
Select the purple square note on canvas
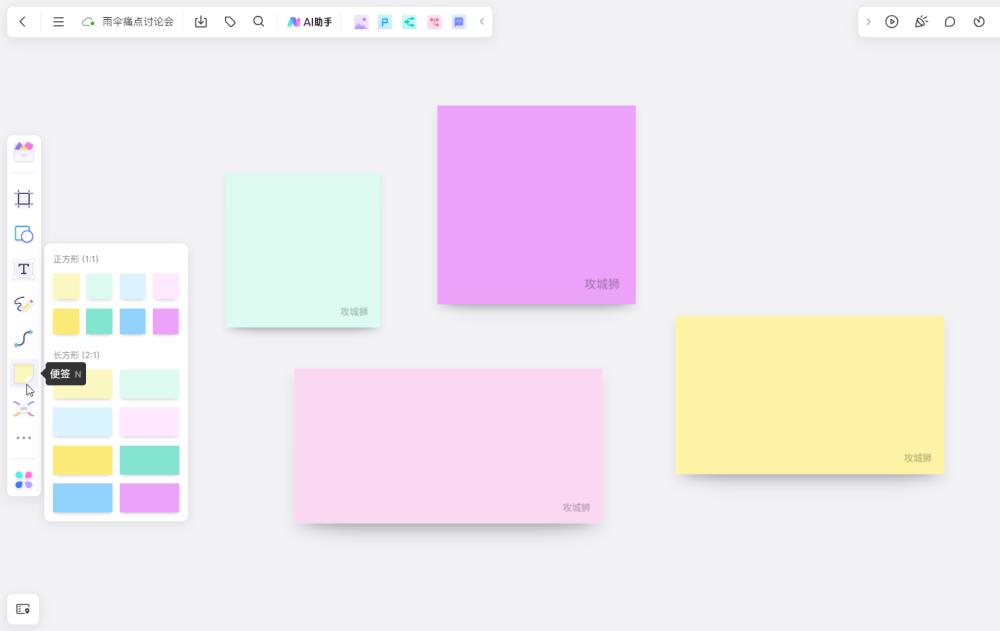click(536, 205)
